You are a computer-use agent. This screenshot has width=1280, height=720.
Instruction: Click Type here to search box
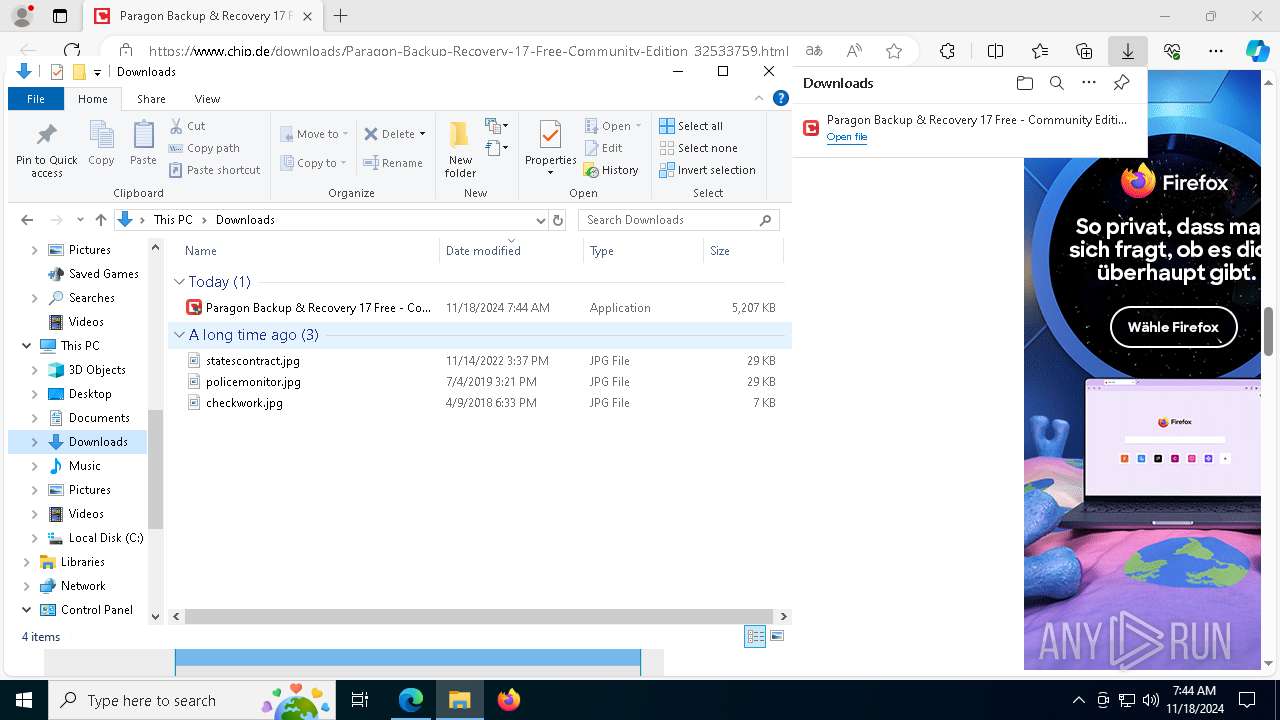coord(190,700)
